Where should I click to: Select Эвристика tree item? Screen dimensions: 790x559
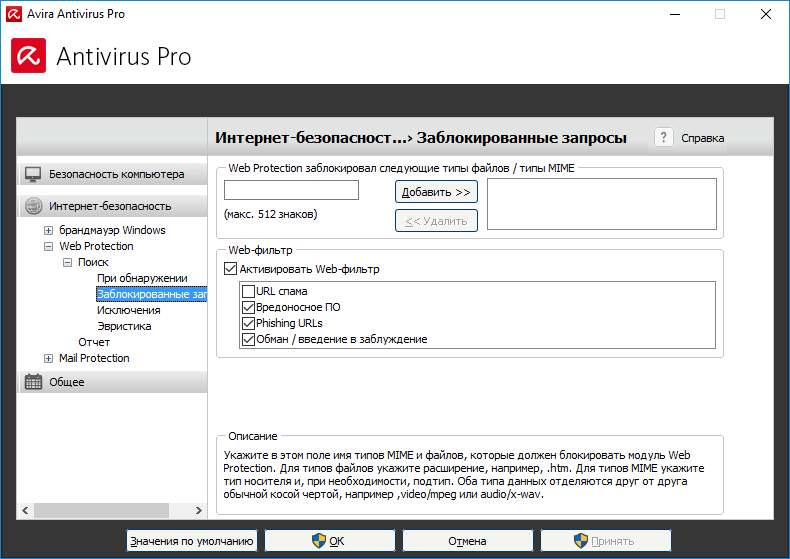(x=124, y=326)
